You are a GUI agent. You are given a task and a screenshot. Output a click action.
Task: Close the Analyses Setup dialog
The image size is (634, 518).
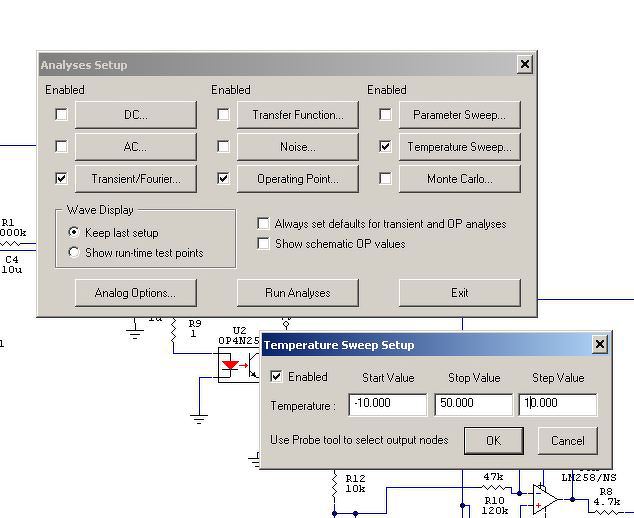[x=525, y=64]
